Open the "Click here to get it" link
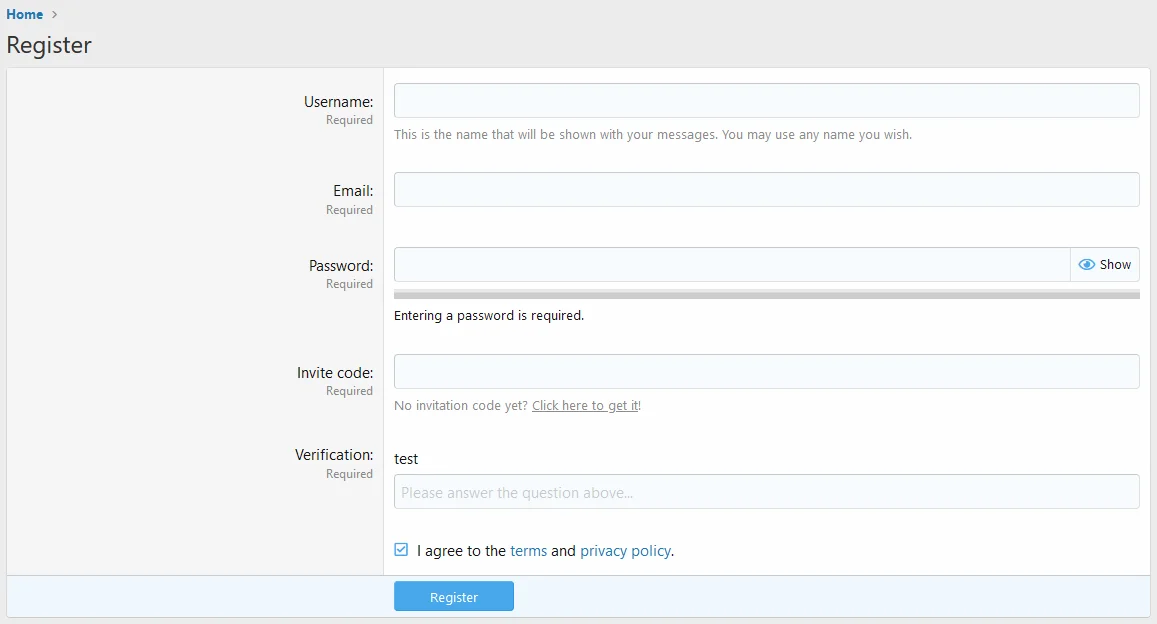 (x=585, y=406)
